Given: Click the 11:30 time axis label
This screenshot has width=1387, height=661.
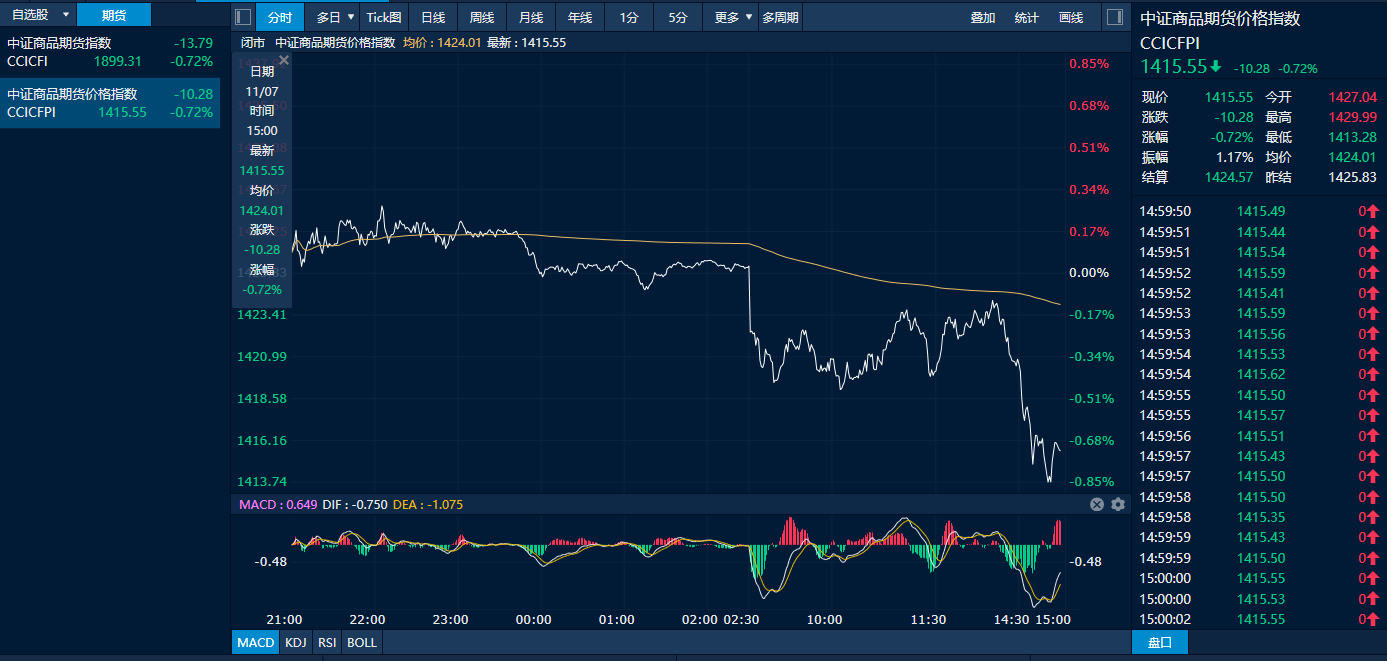Looking at the screenshot, I should pos(929,619).
